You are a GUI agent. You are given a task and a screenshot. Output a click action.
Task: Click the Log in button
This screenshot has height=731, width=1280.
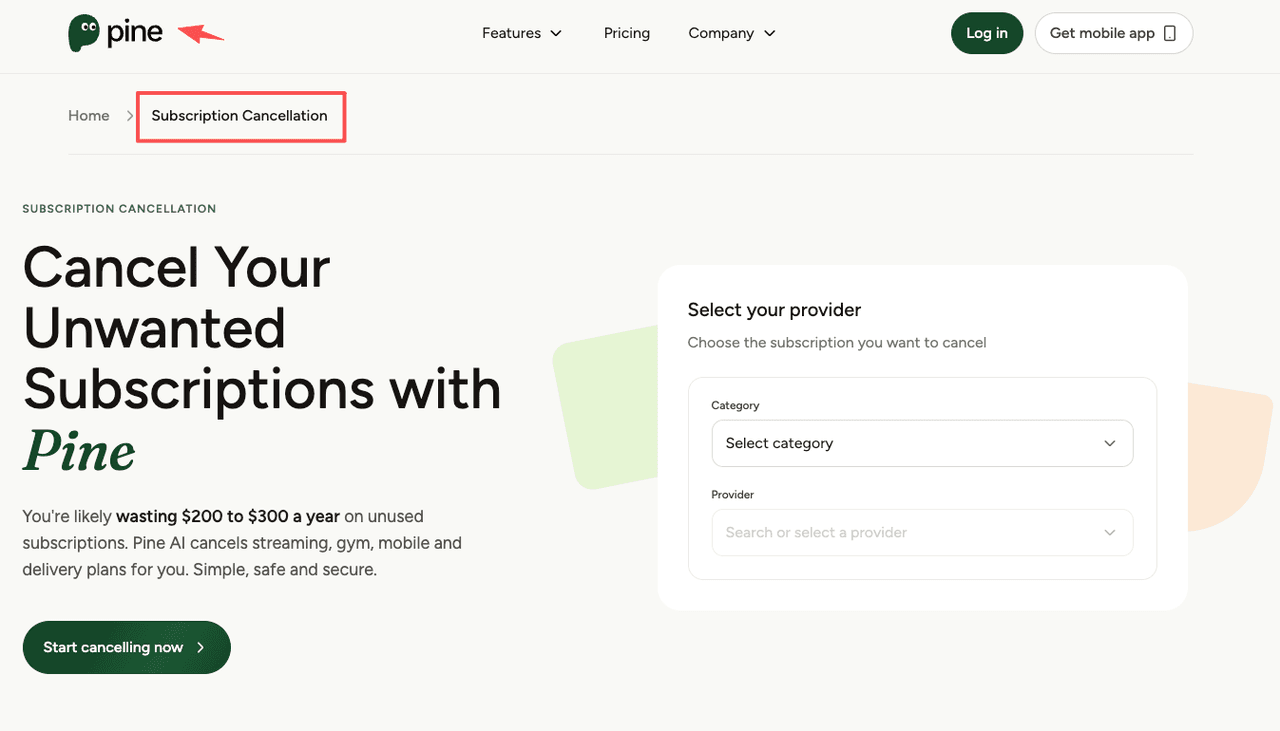(x=986, y=33)
